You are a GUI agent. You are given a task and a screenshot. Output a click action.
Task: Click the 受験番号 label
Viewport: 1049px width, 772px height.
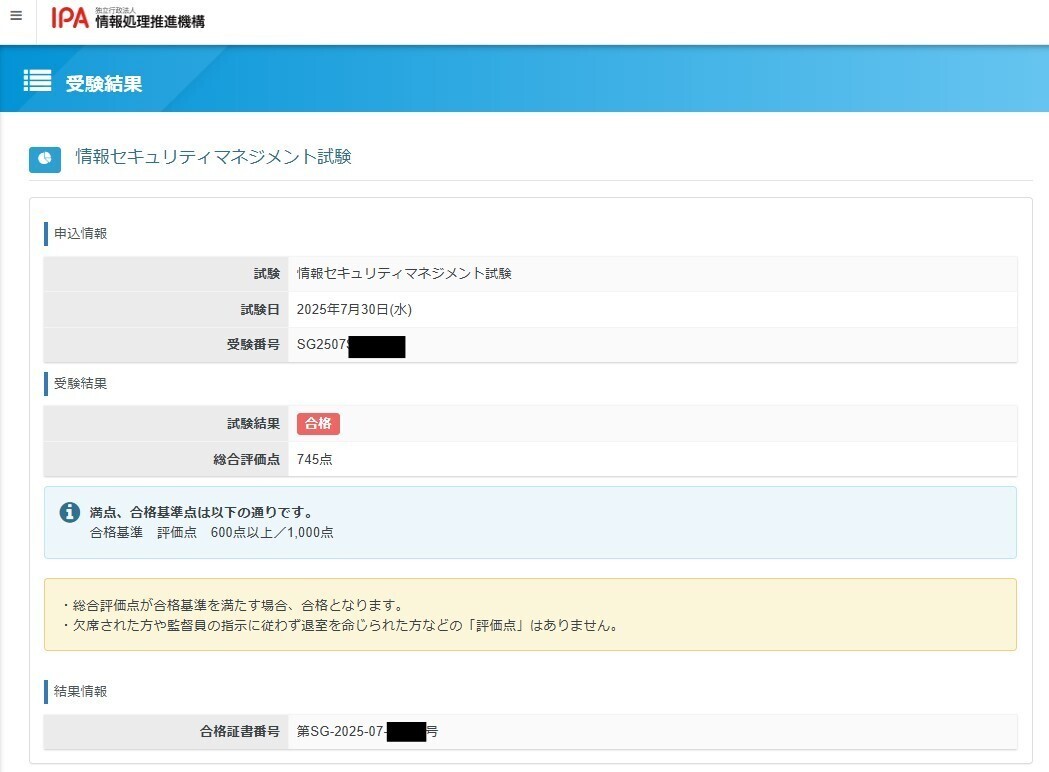254,345
